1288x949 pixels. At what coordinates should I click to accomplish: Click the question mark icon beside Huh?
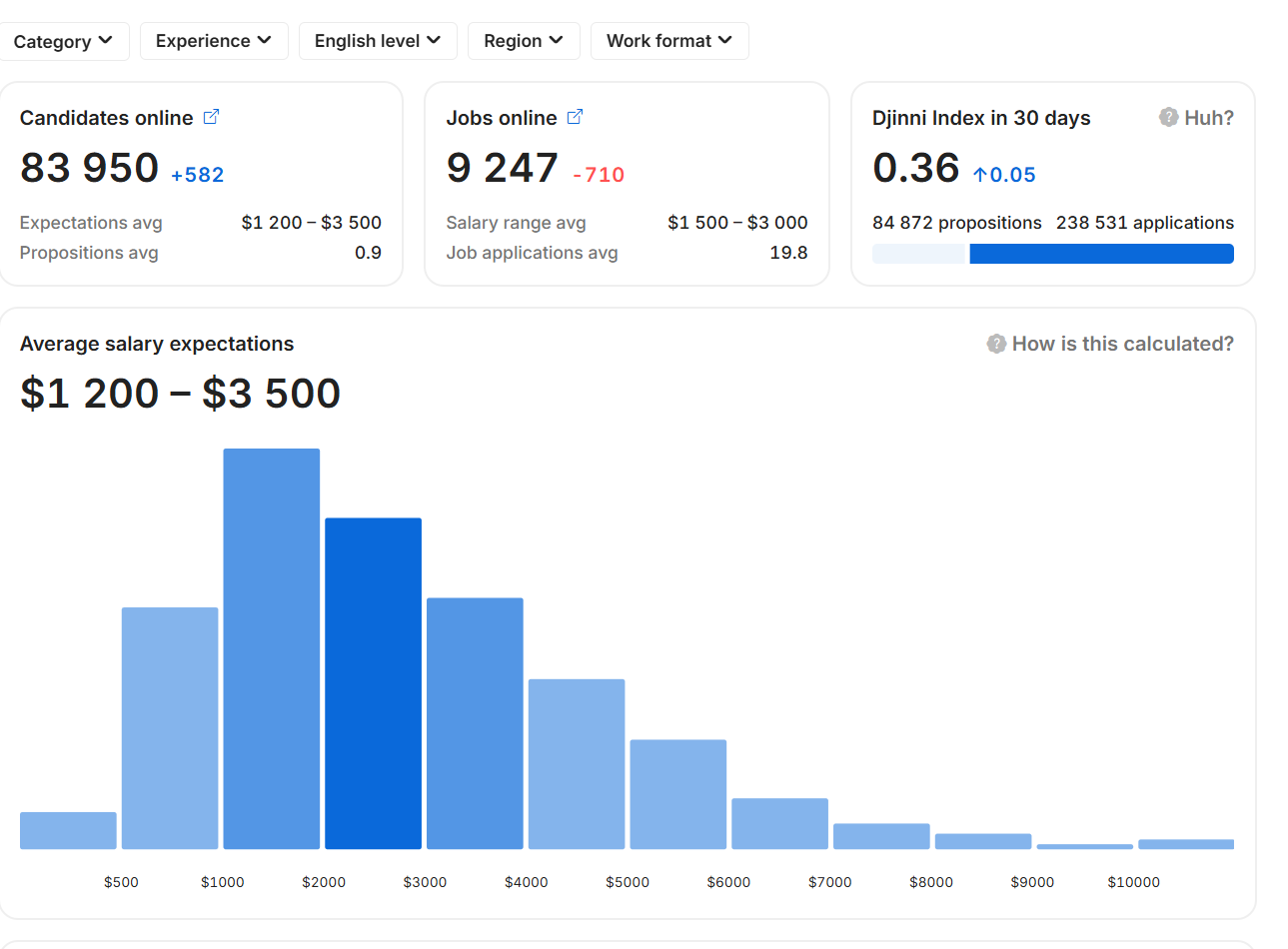(x=1168, y=117)
